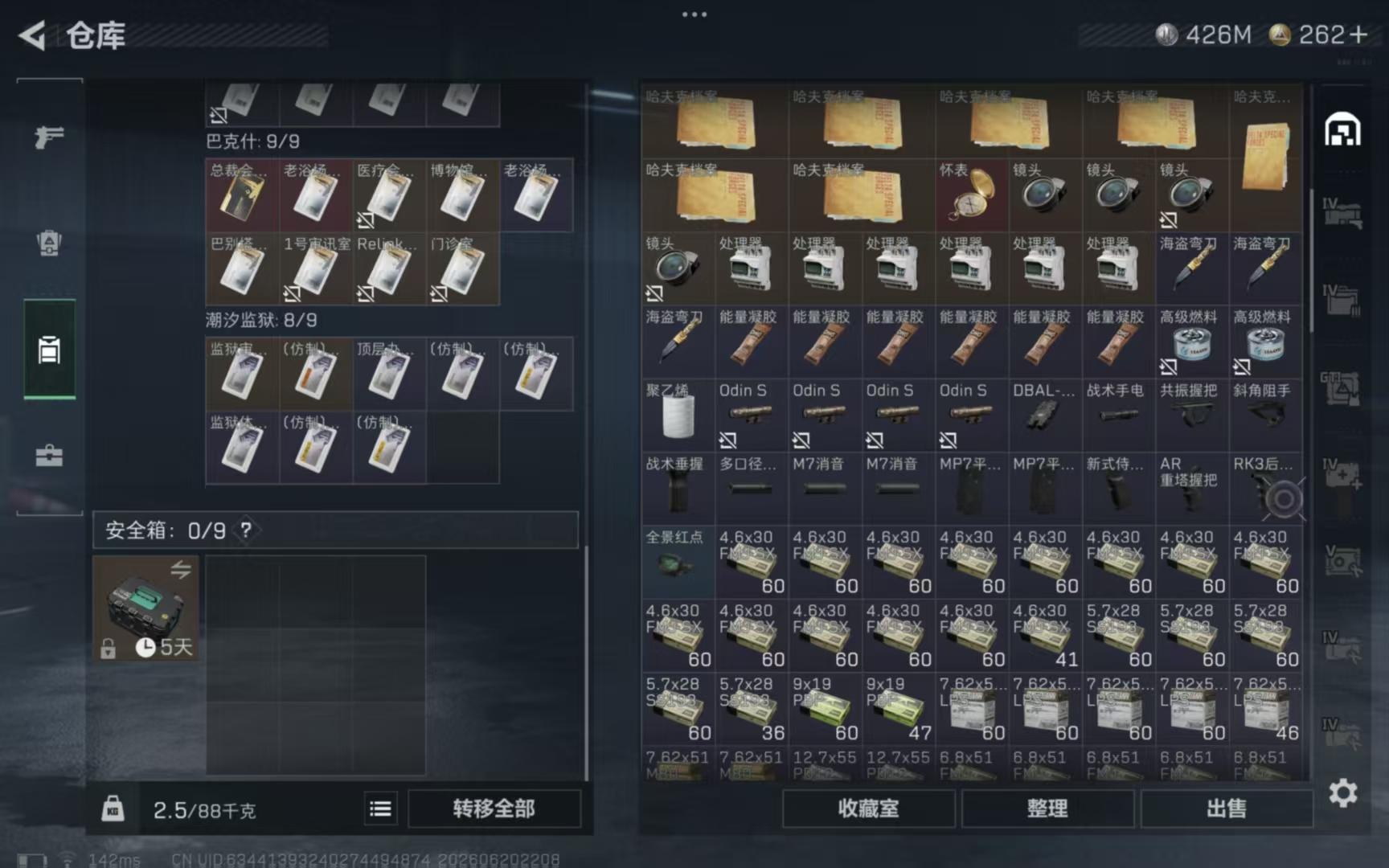Viewport: 1389px width, 868px height.
Task: Click the 转移全部 button
Action: (x=494, y=809)
